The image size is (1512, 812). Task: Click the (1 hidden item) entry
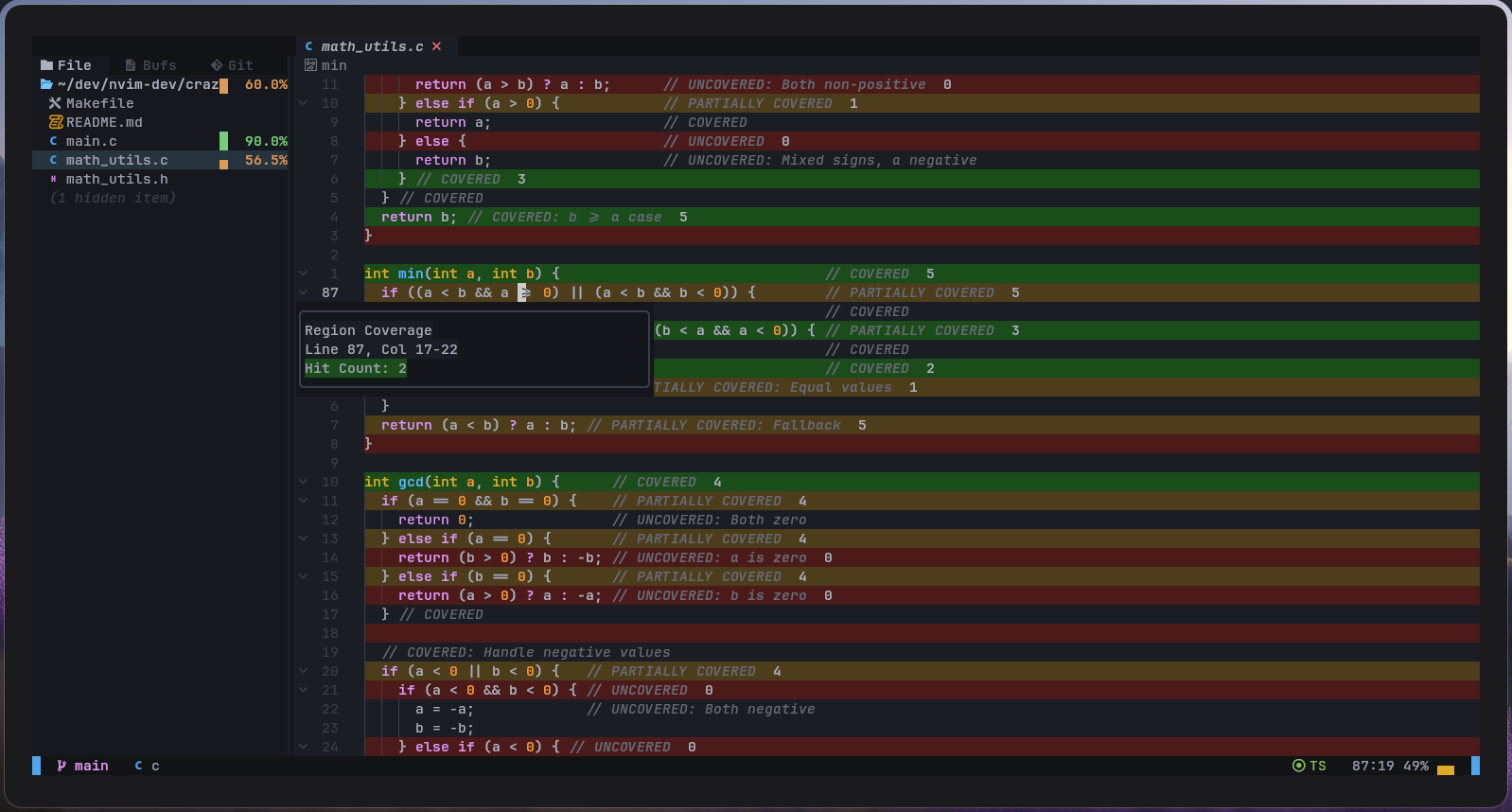113,198
